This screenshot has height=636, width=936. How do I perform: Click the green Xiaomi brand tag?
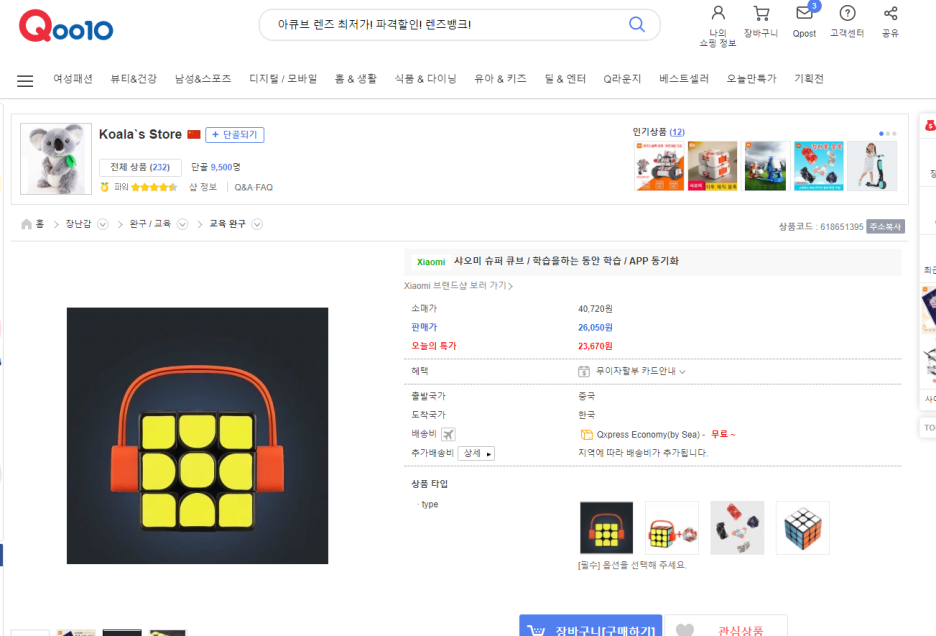point(431,262)
